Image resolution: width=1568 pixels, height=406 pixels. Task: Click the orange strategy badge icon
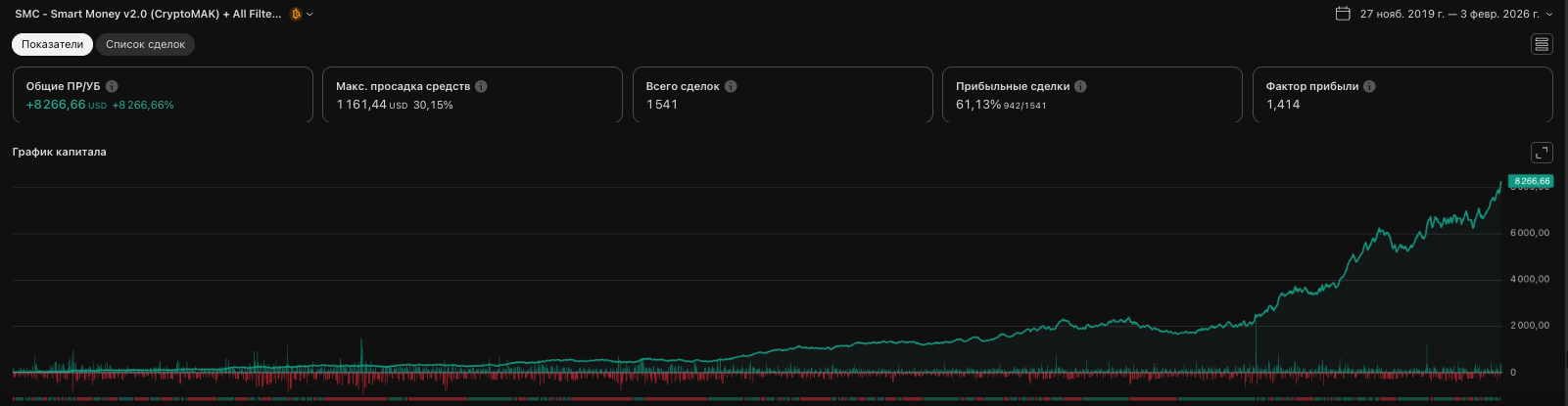pos(296,14)
